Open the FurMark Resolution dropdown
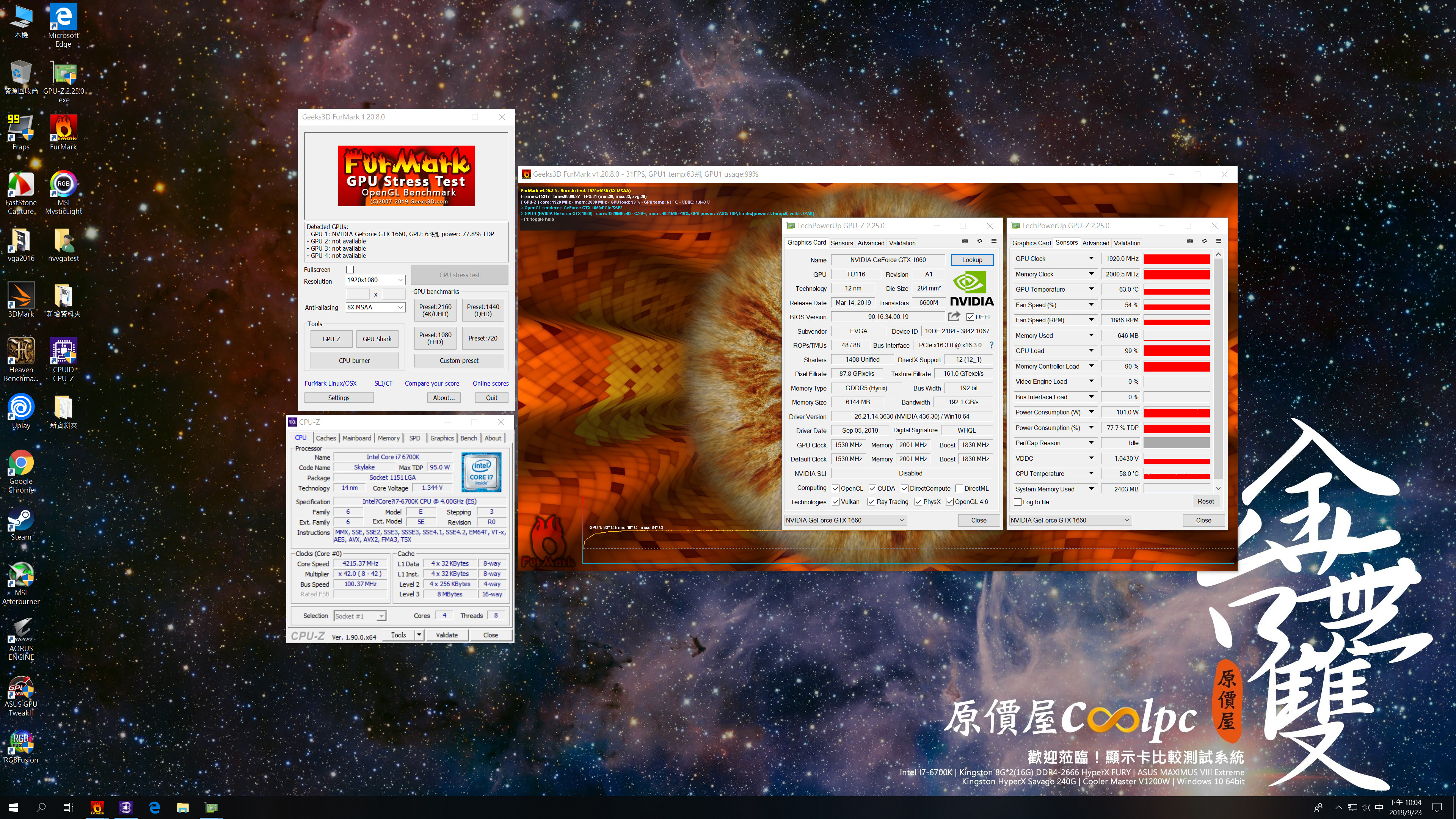Image resolution: width=1456 pixels, height=819 pixels. (376, 280)
